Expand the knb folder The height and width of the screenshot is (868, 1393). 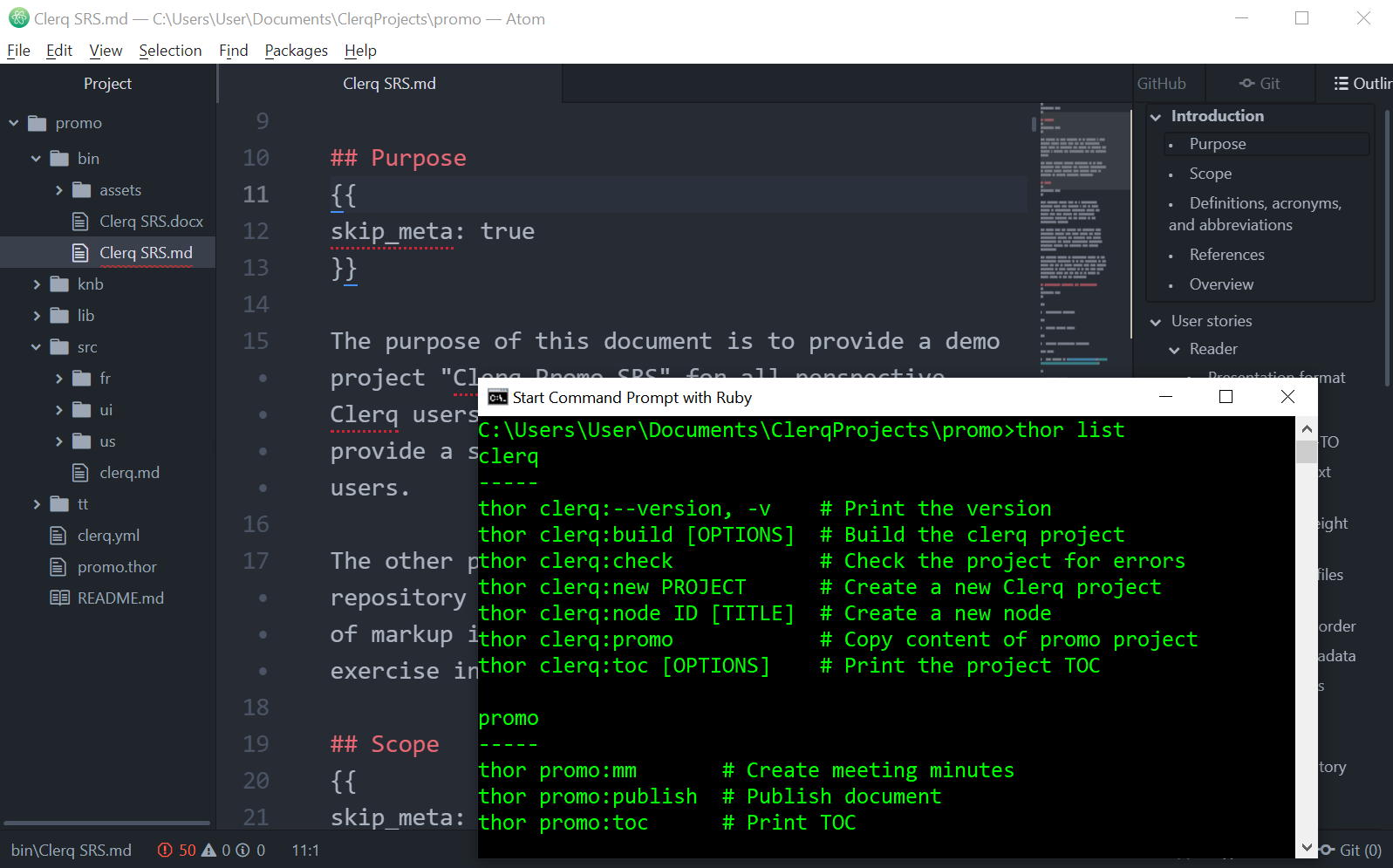(x=37, y=284)
